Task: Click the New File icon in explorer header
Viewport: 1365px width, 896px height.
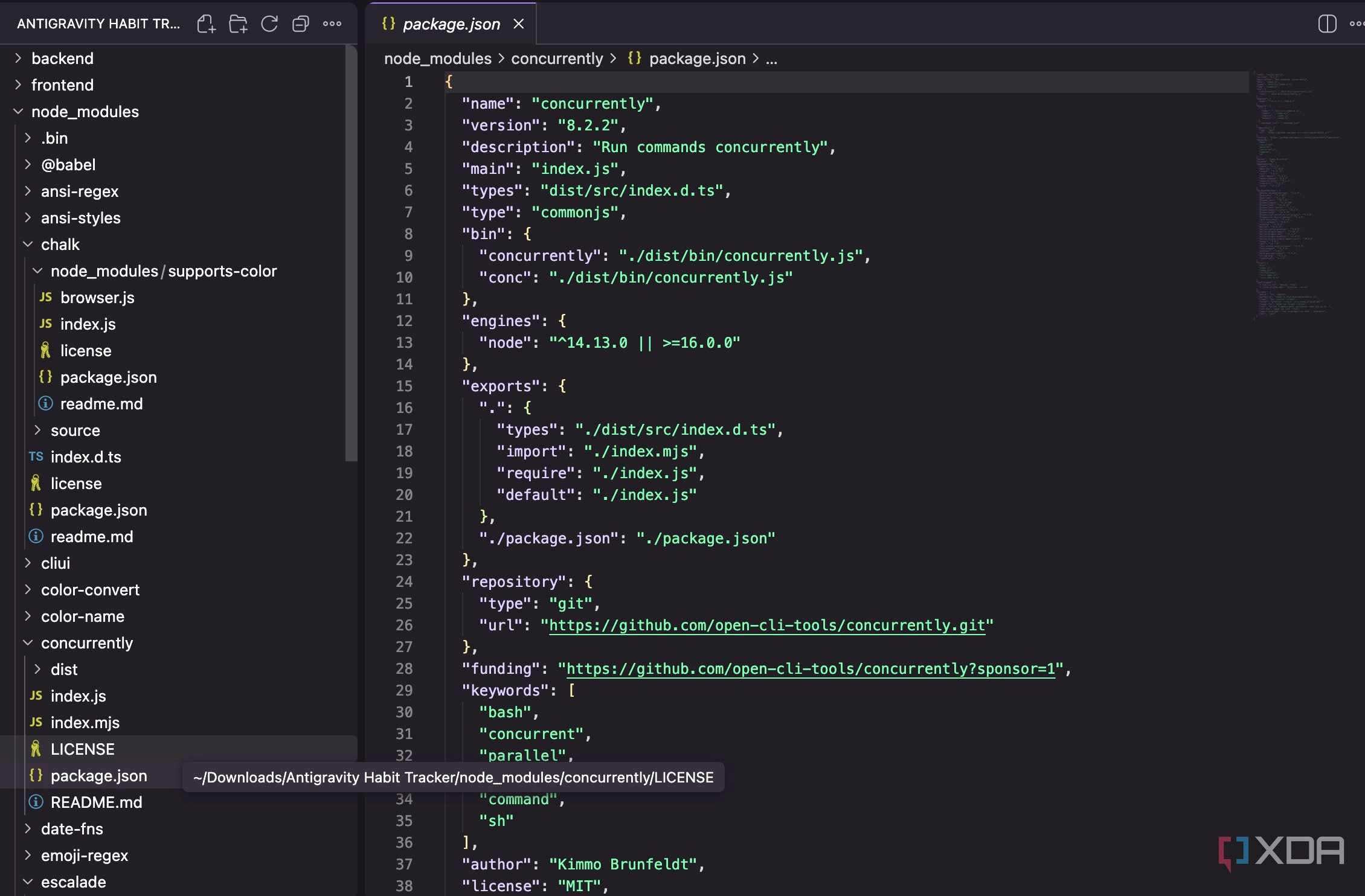Action: tap(206, 24)
